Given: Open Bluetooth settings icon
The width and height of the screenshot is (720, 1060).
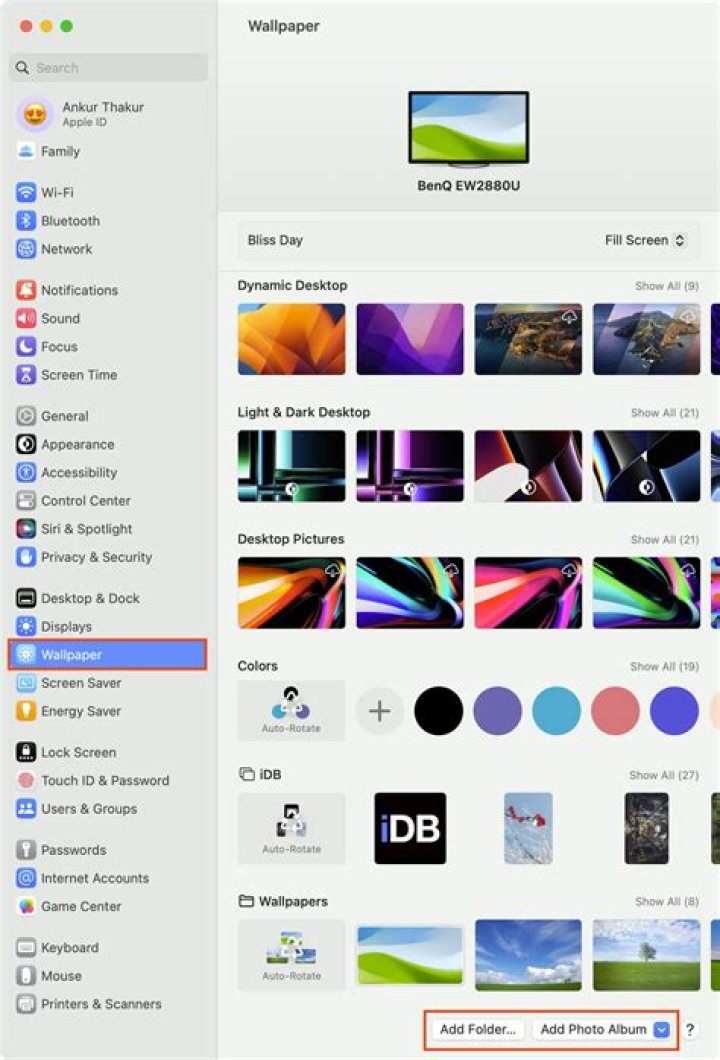Looking at the screenshot, I should pos(26,220).
